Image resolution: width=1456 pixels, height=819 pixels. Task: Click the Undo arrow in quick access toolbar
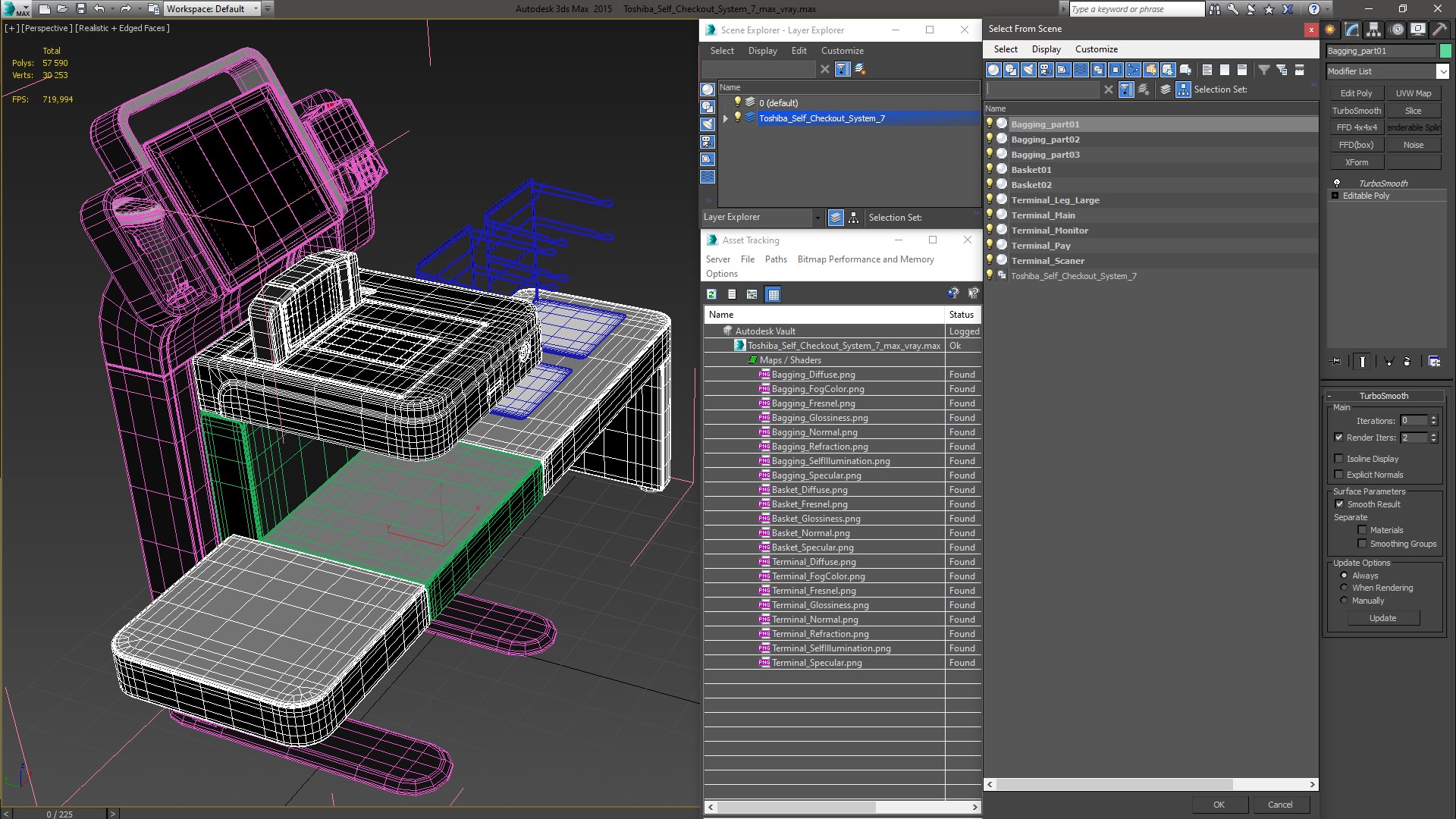pyautogui.click(x=99, y=9)
